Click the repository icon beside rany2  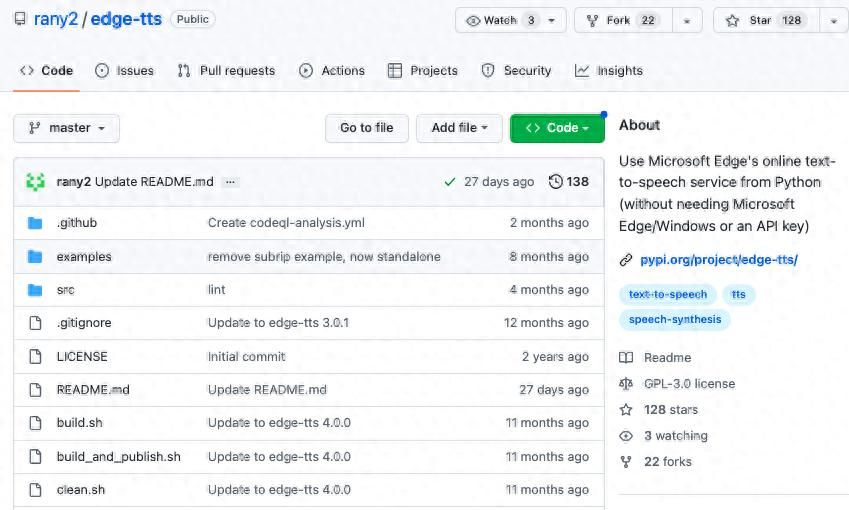(x=20, y=19)
